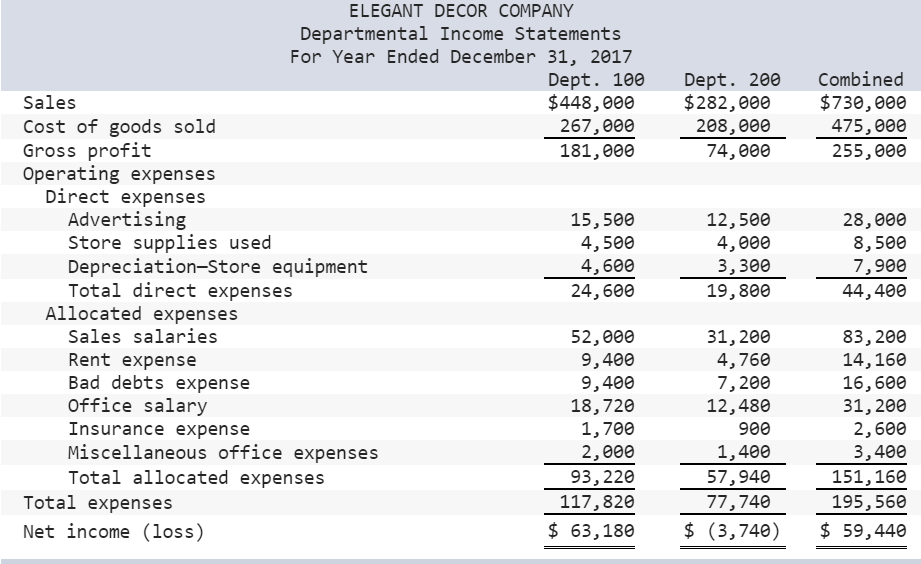Image resolution: width=921 pixels, height=564 pixels.
Task: Select the Miscellaneous office expenses label
Action: 223,453
